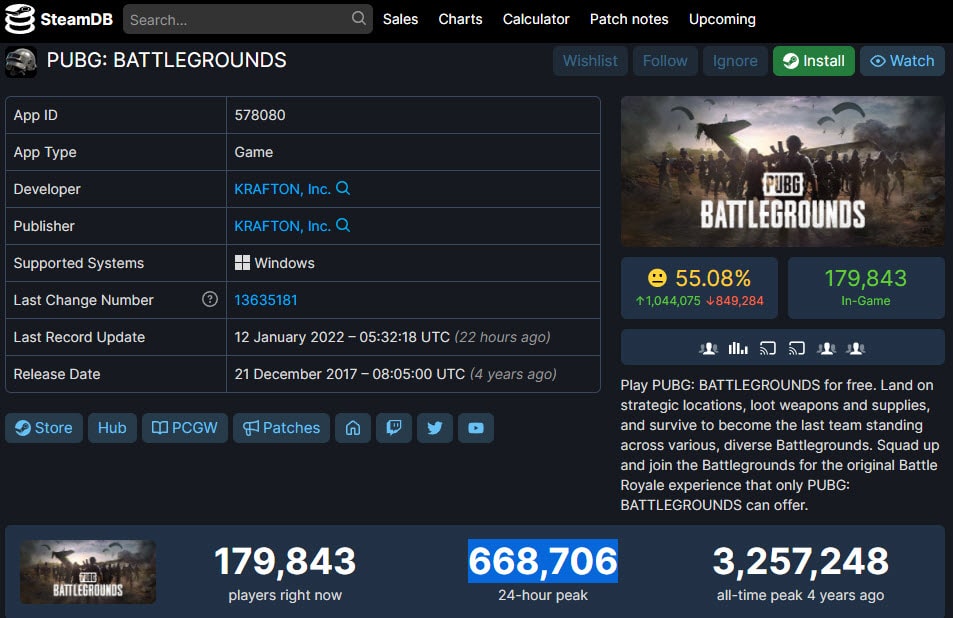Open the Sales menu
Viewport: 953px width, 618px height.
click(x=401, y=19)
